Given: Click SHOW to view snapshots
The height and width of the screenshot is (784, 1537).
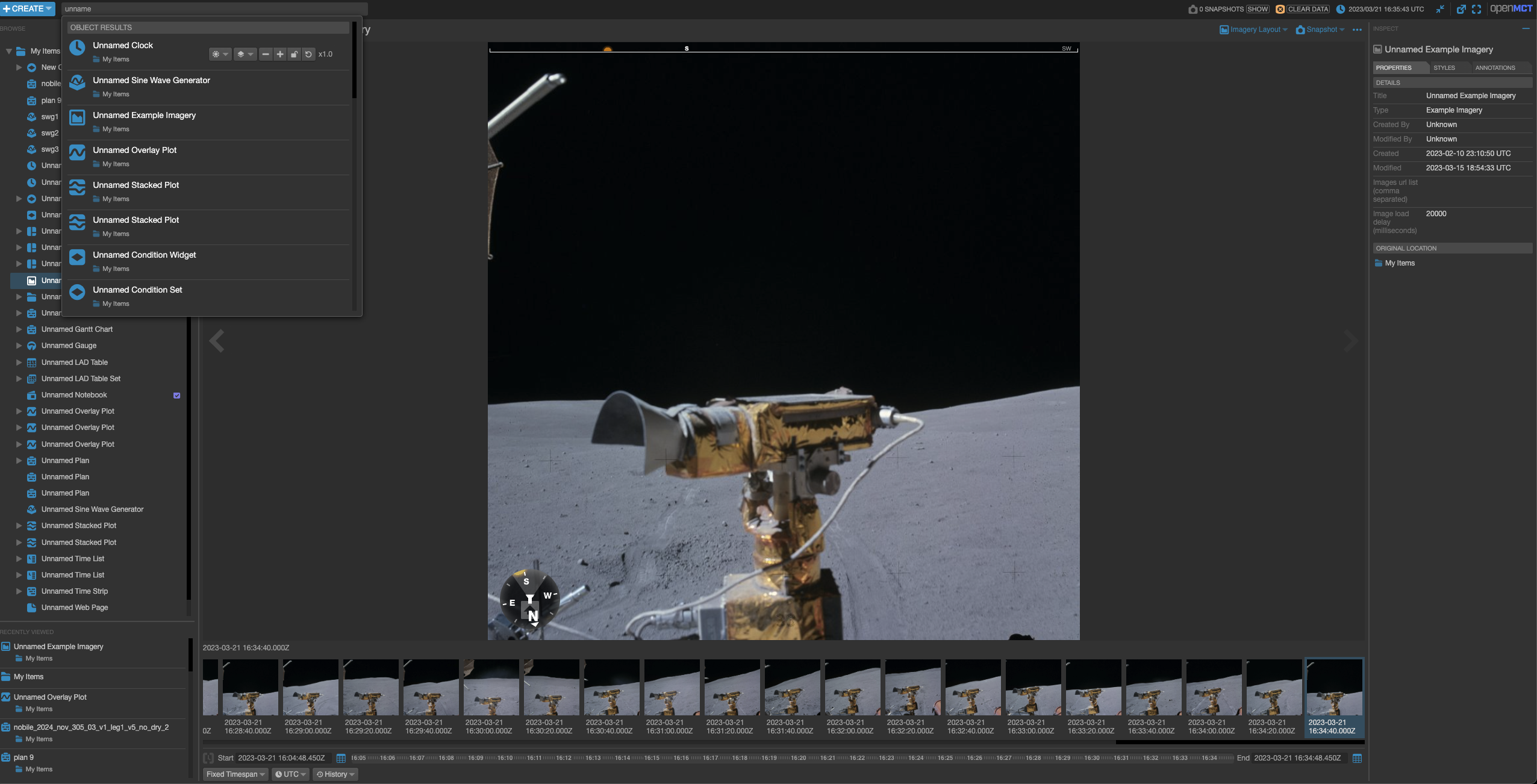Looking at the screenshot, I should coord(1258,9).
